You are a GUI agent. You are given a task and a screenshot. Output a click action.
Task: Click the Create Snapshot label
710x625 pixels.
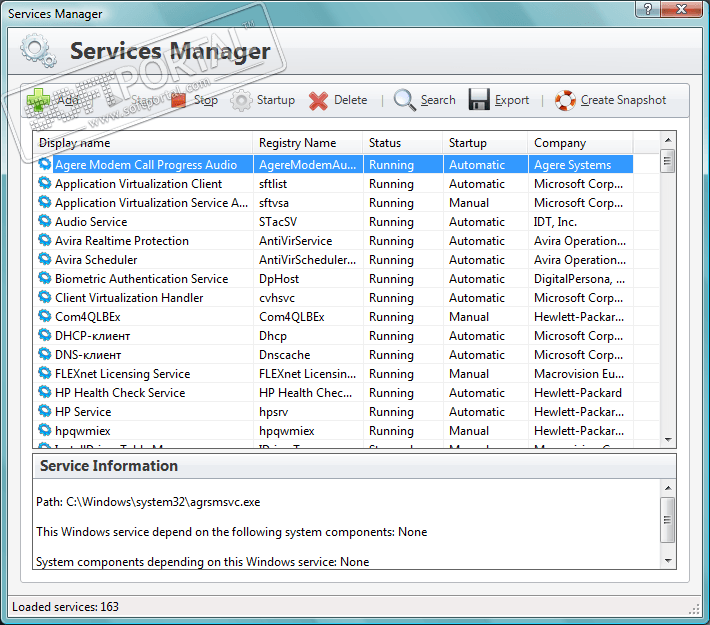pos(623,100)
